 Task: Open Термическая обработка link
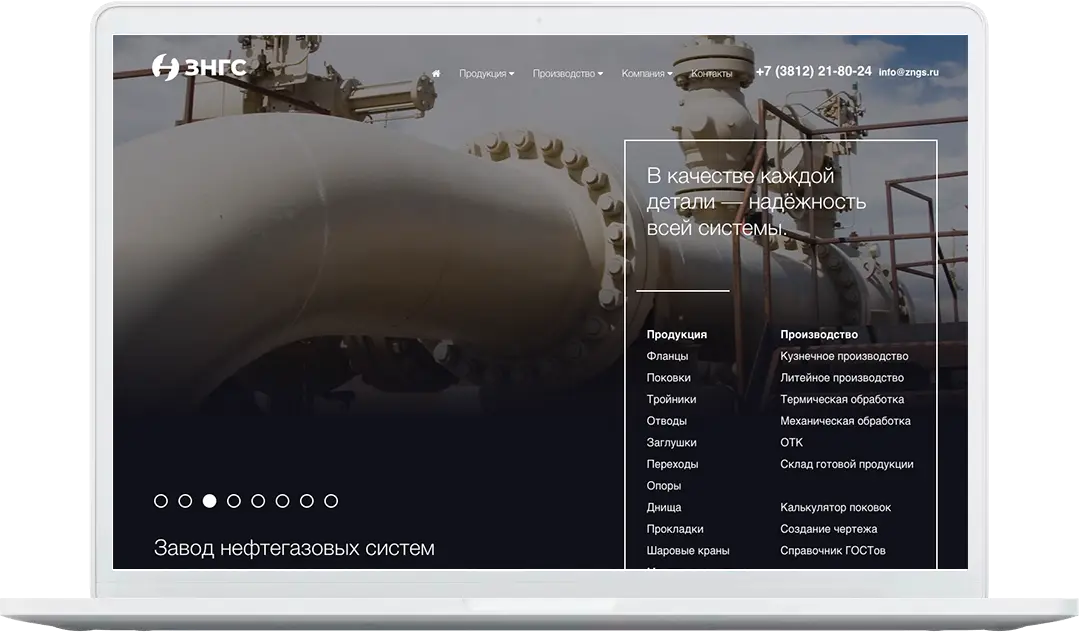pyautogui.click(x=842, y=399)
